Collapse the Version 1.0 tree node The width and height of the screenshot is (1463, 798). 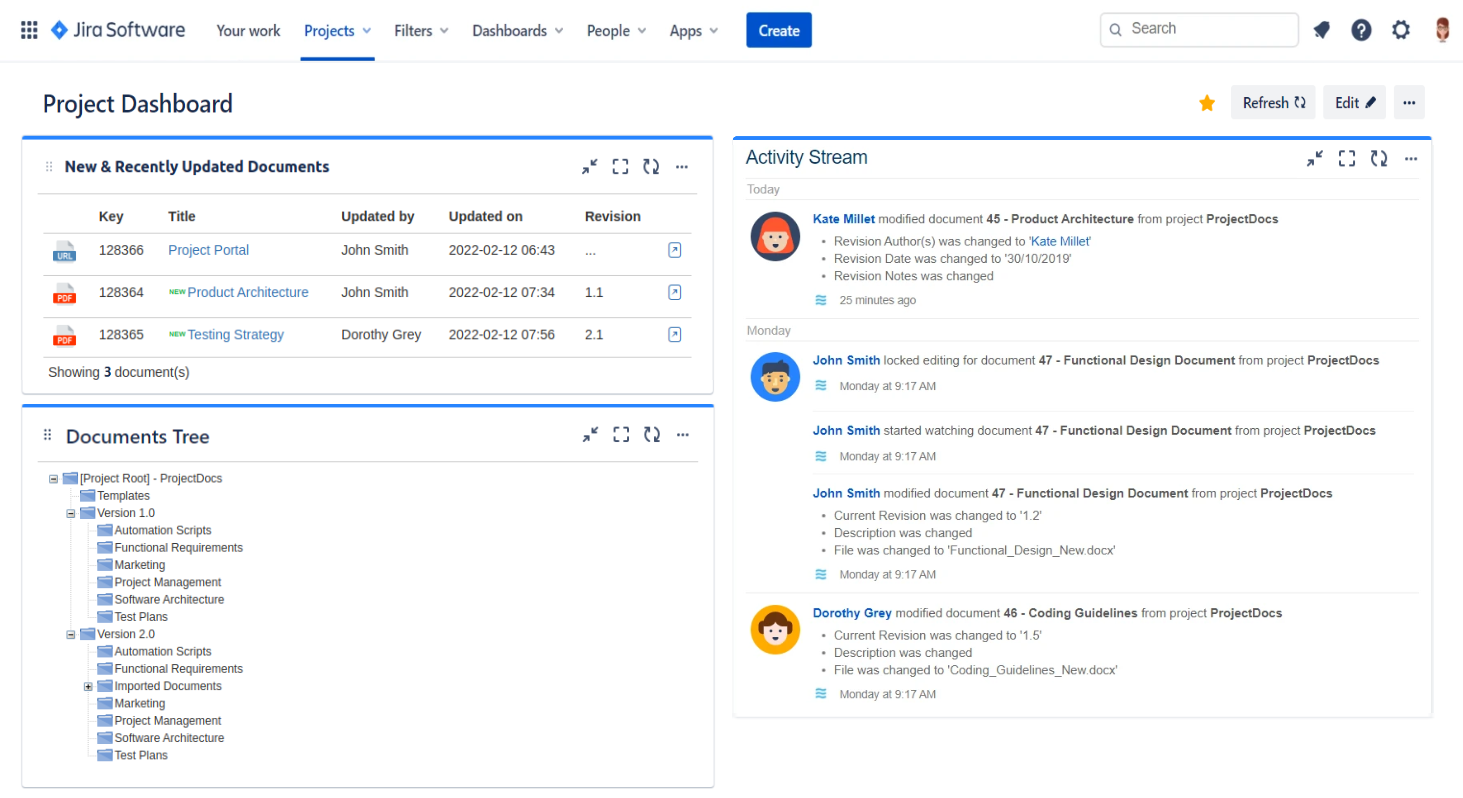click(x=71, y=513)
